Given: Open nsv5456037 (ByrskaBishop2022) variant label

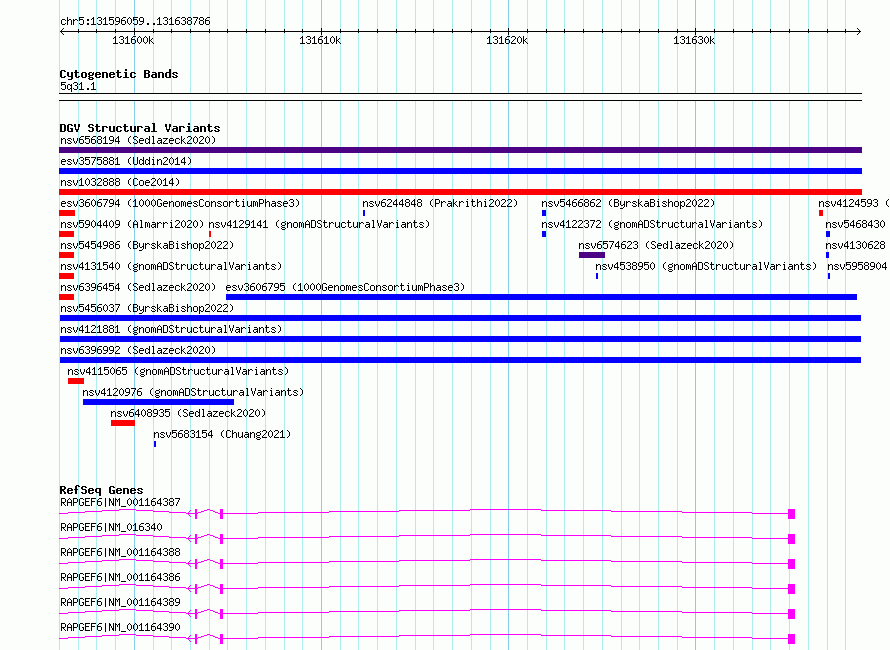Looking at the screenshot, I should coord(147,308).
